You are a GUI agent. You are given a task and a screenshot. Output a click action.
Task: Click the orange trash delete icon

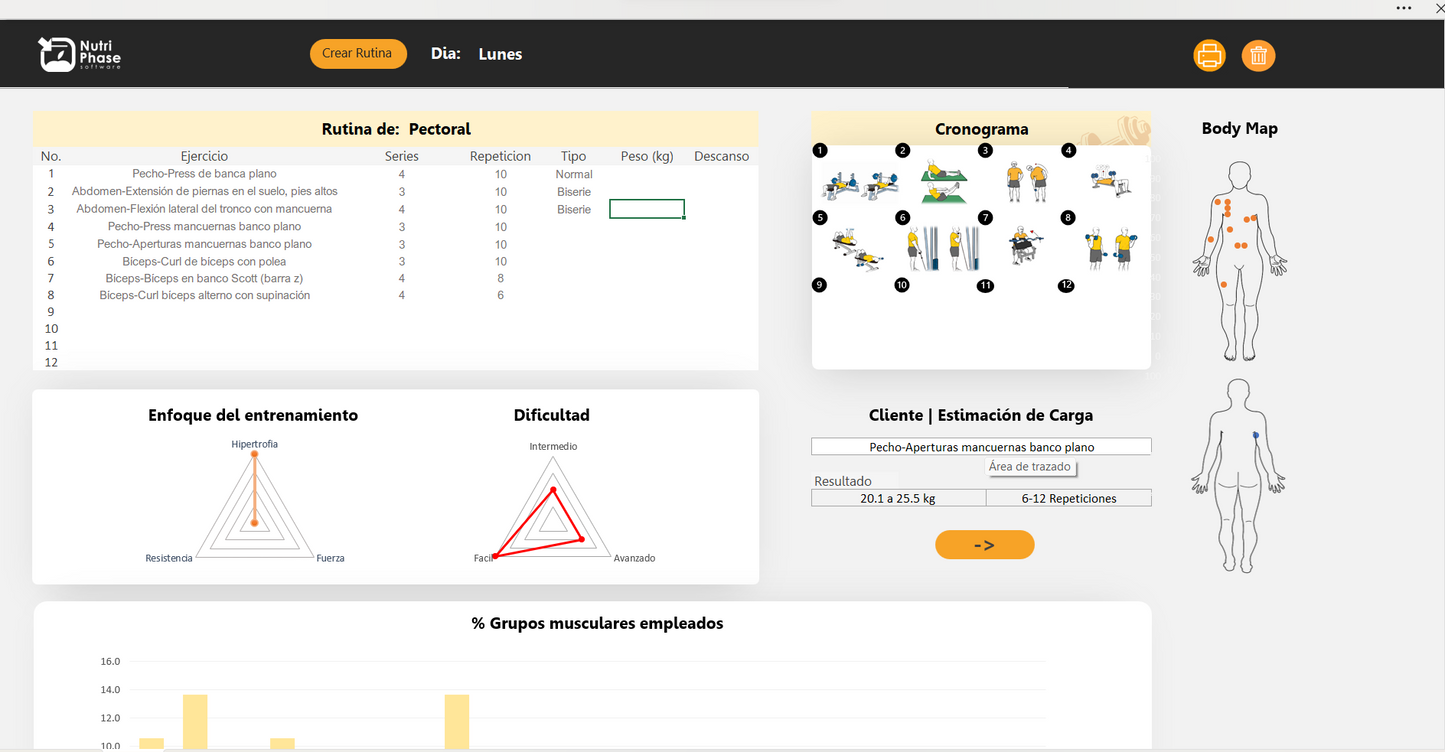click(1258, 55)
